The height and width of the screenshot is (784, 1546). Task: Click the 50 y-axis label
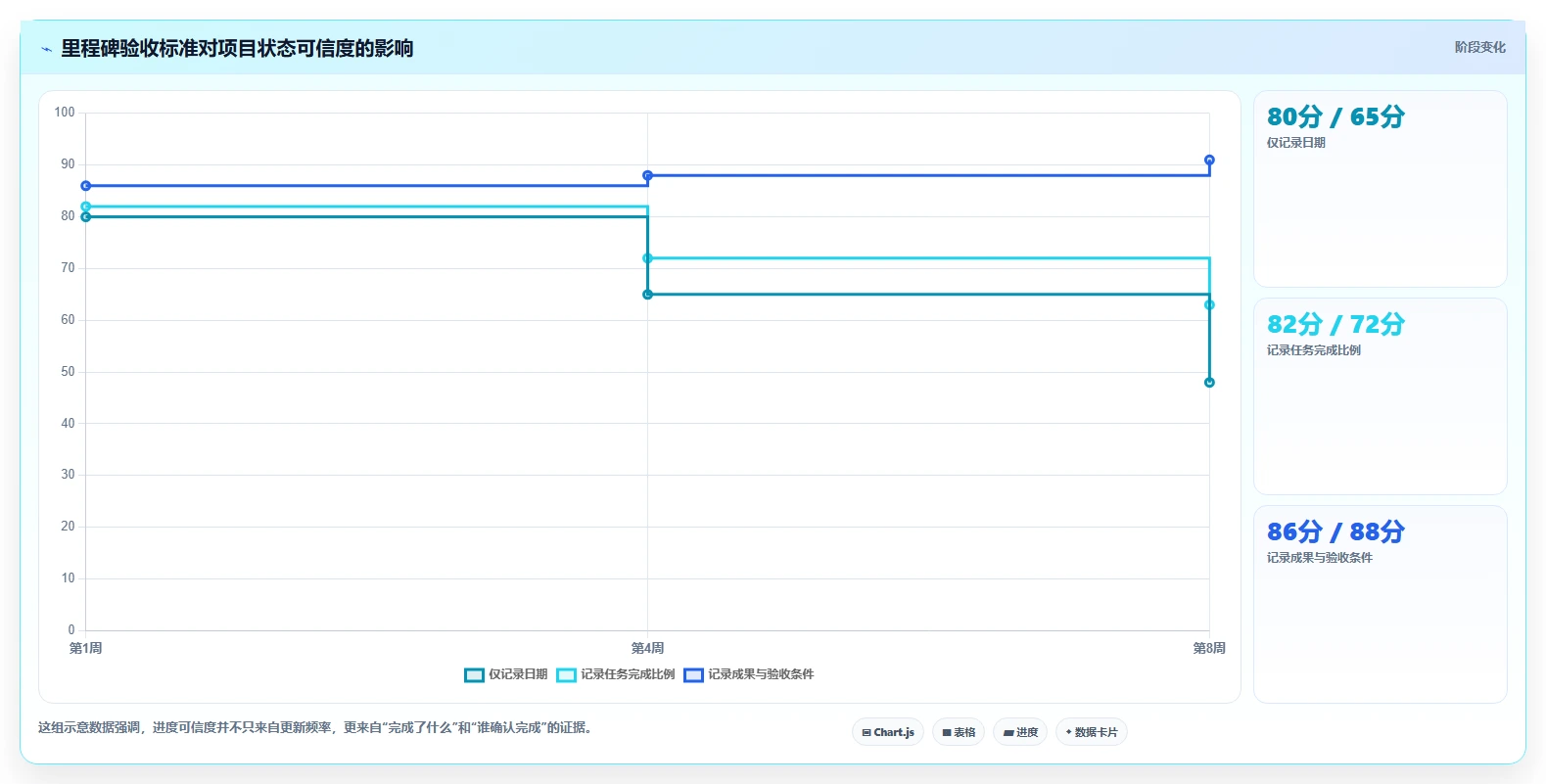(x=68, y=372)
